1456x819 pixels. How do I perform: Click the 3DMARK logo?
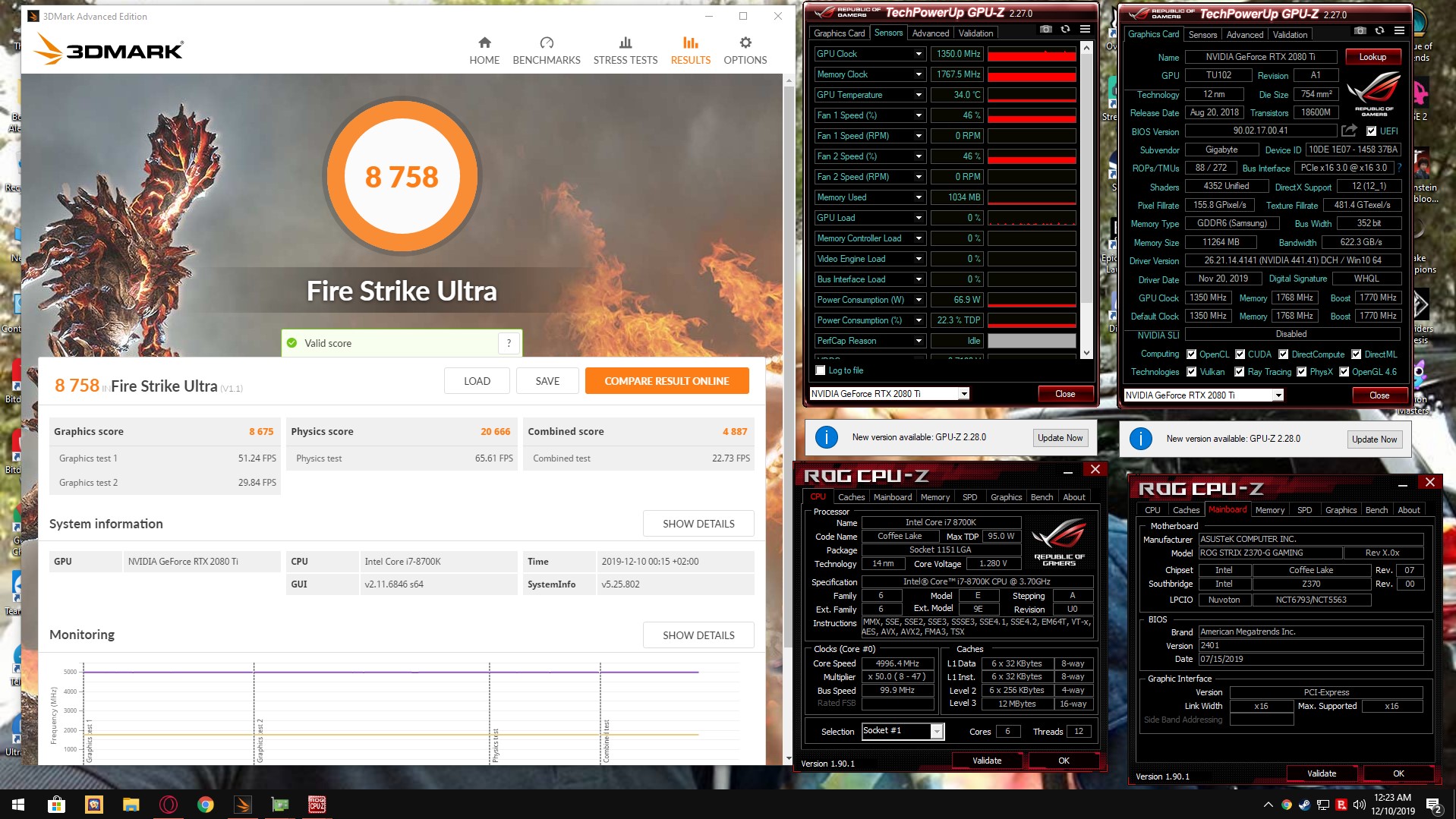coord(109,50)
